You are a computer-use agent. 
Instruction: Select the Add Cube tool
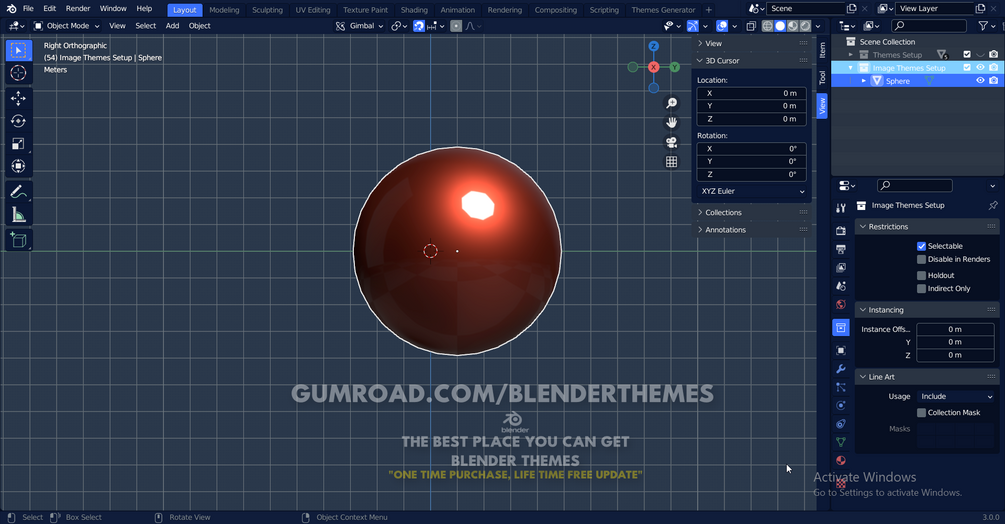coord(19,240)
